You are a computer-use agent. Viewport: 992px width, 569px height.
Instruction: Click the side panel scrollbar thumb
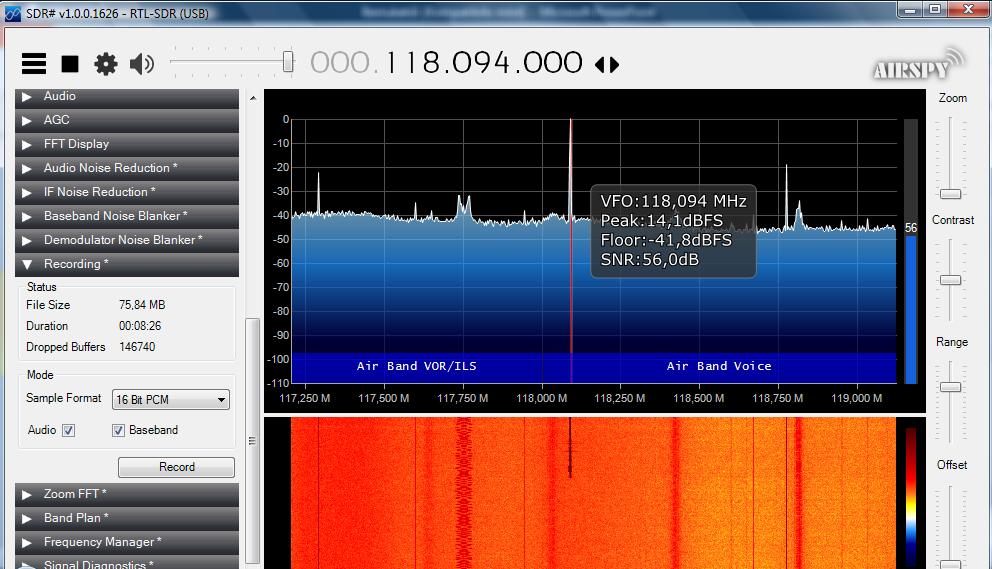click(x=252, y=440)
